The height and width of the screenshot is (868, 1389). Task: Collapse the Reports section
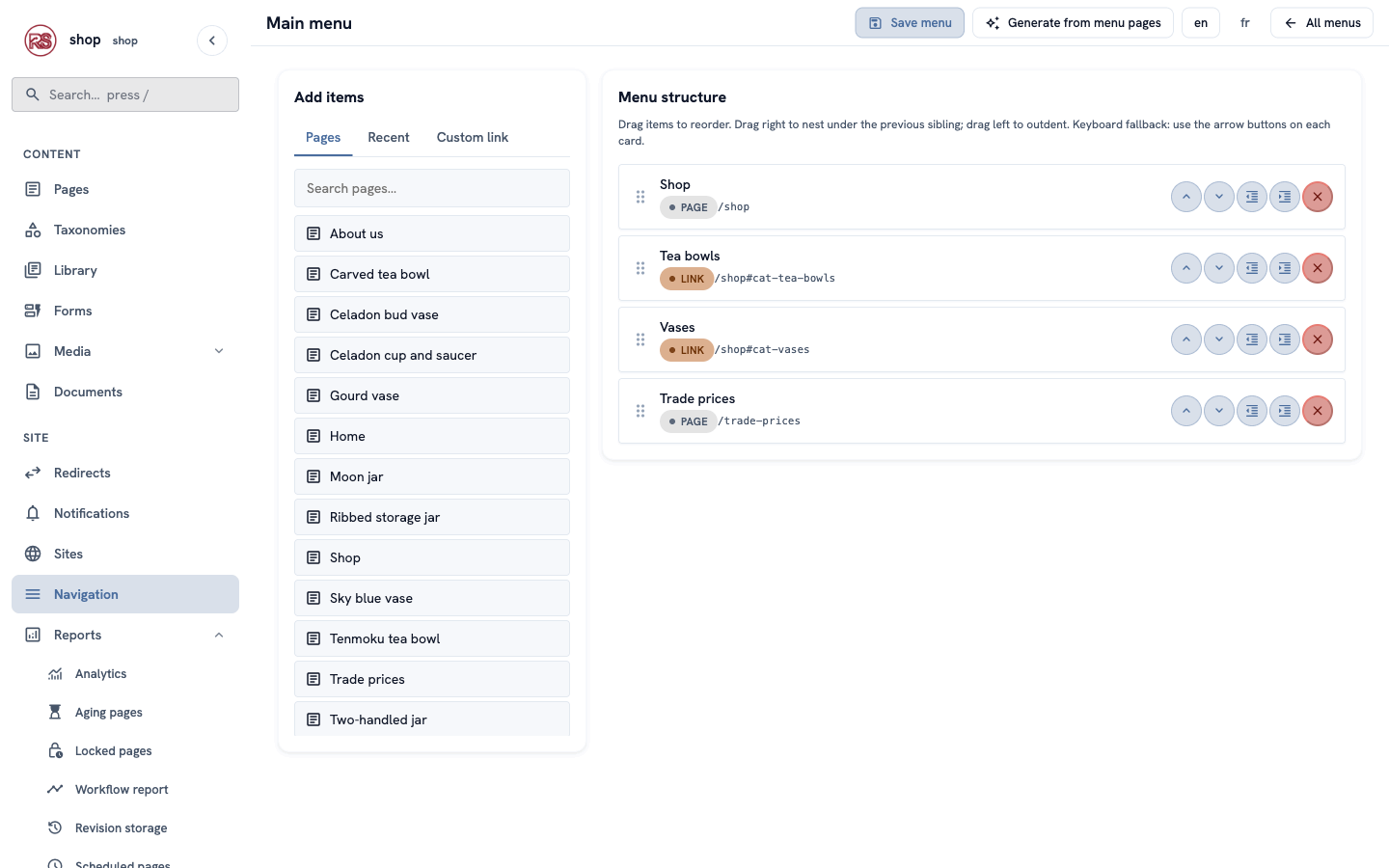[x=219, y=635]
